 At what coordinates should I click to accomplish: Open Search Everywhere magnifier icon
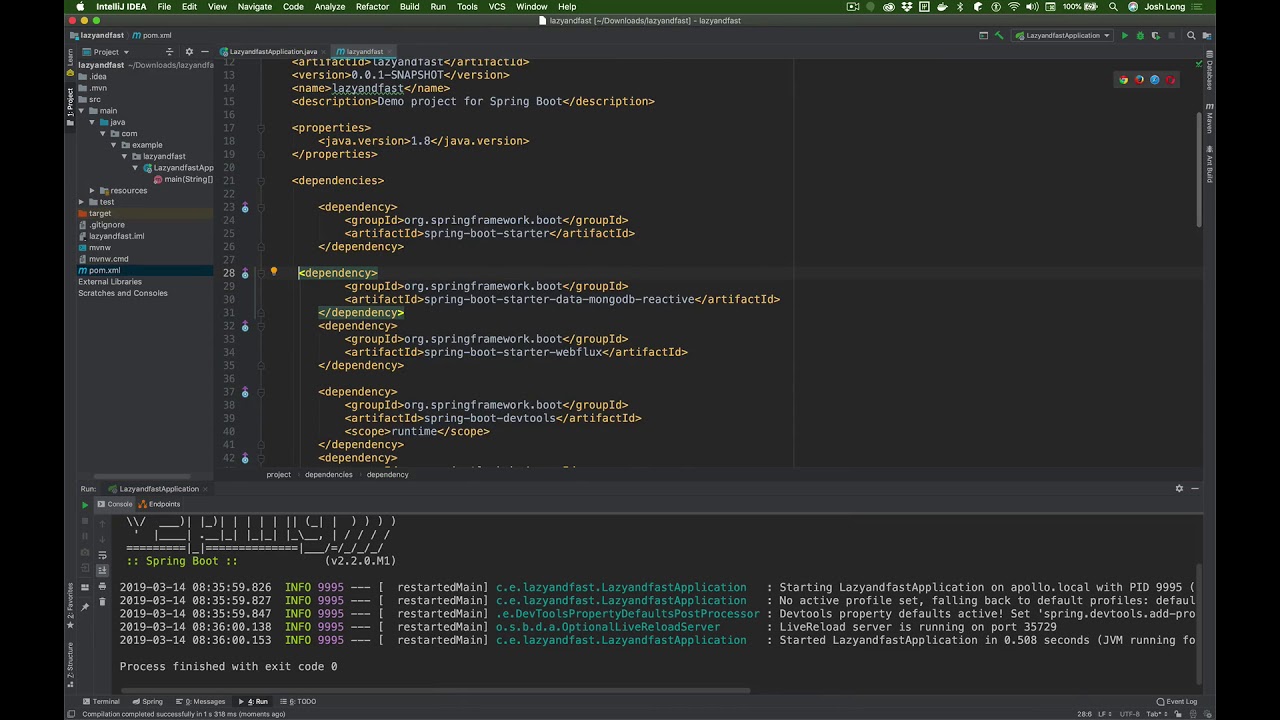(1191, 36)
